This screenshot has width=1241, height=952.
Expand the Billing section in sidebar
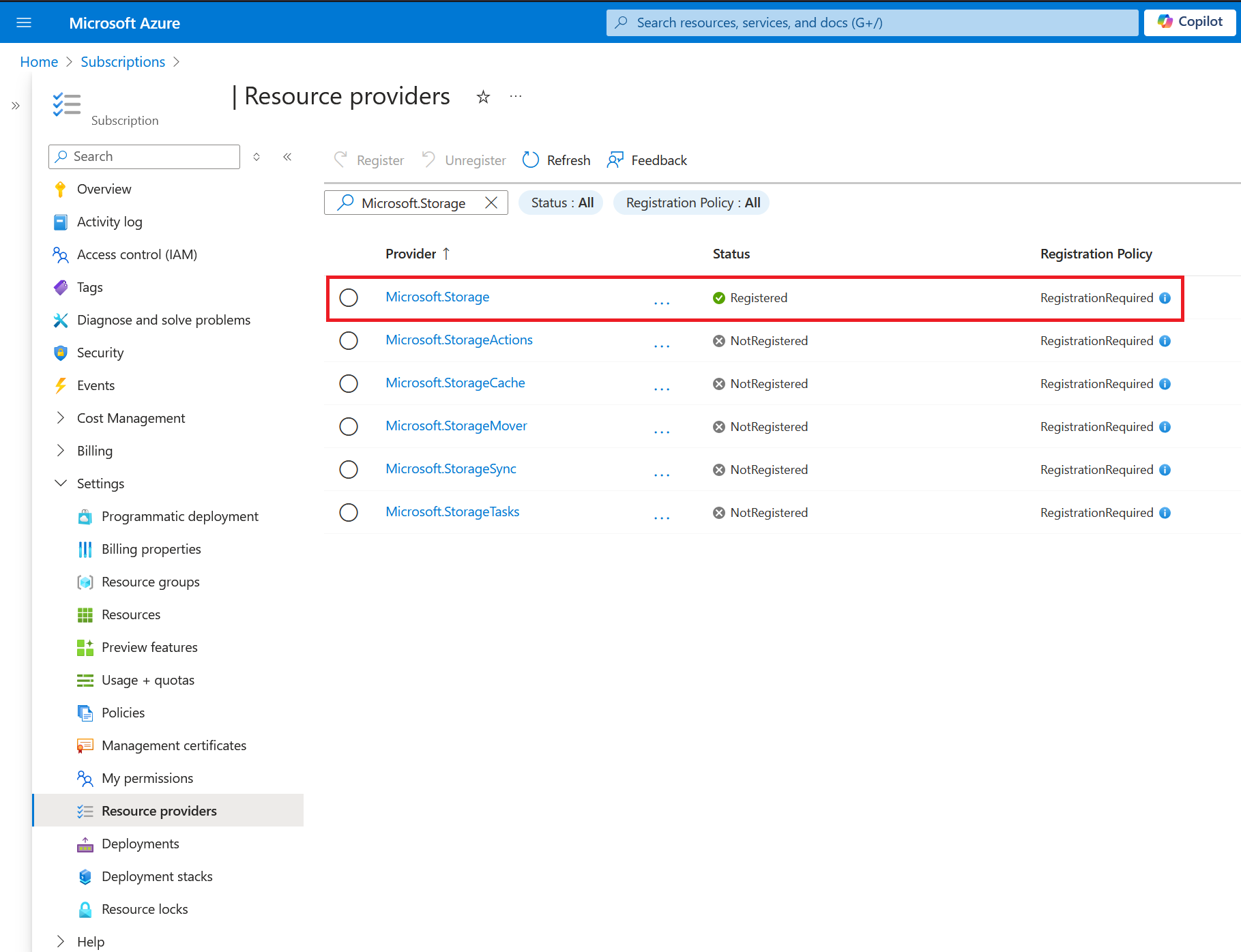(61, 451)
